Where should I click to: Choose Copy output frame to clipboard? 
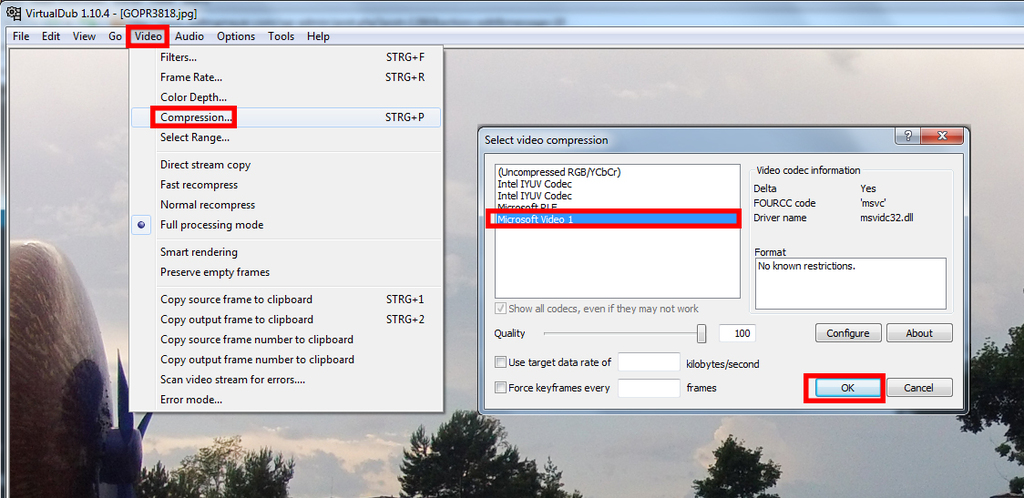pyautogui.click(x=286, y=320)
